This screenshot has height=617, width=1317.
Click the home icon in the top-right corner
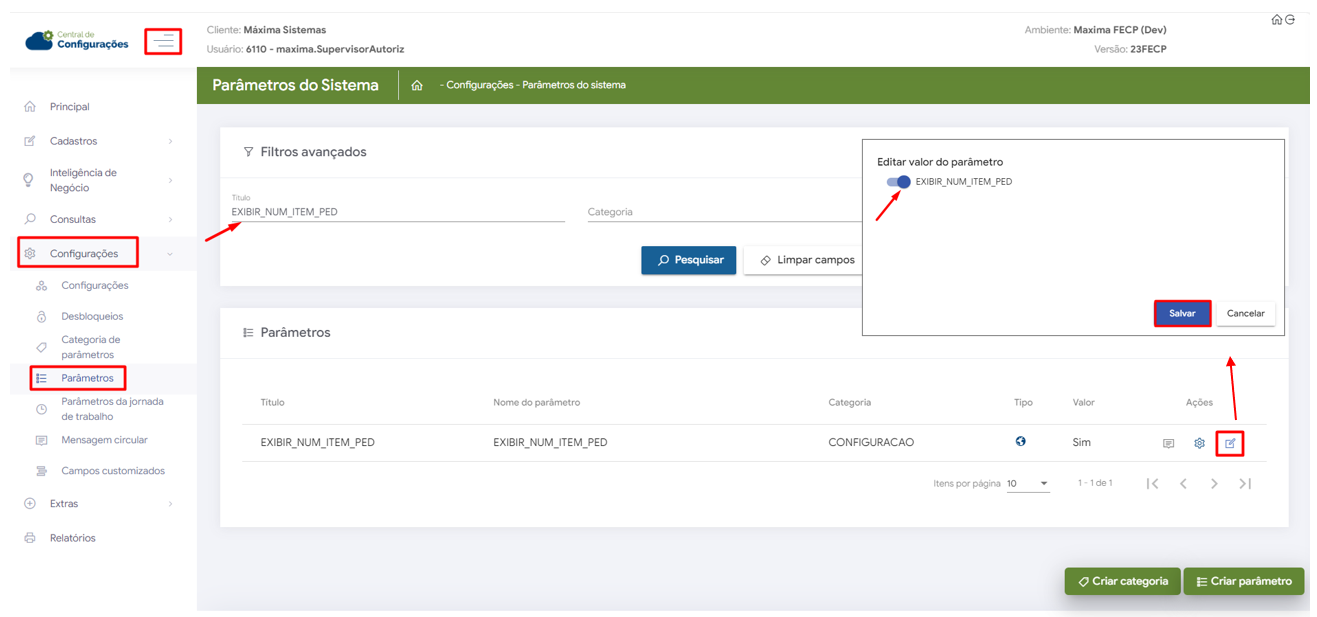tap(1276, 20)
